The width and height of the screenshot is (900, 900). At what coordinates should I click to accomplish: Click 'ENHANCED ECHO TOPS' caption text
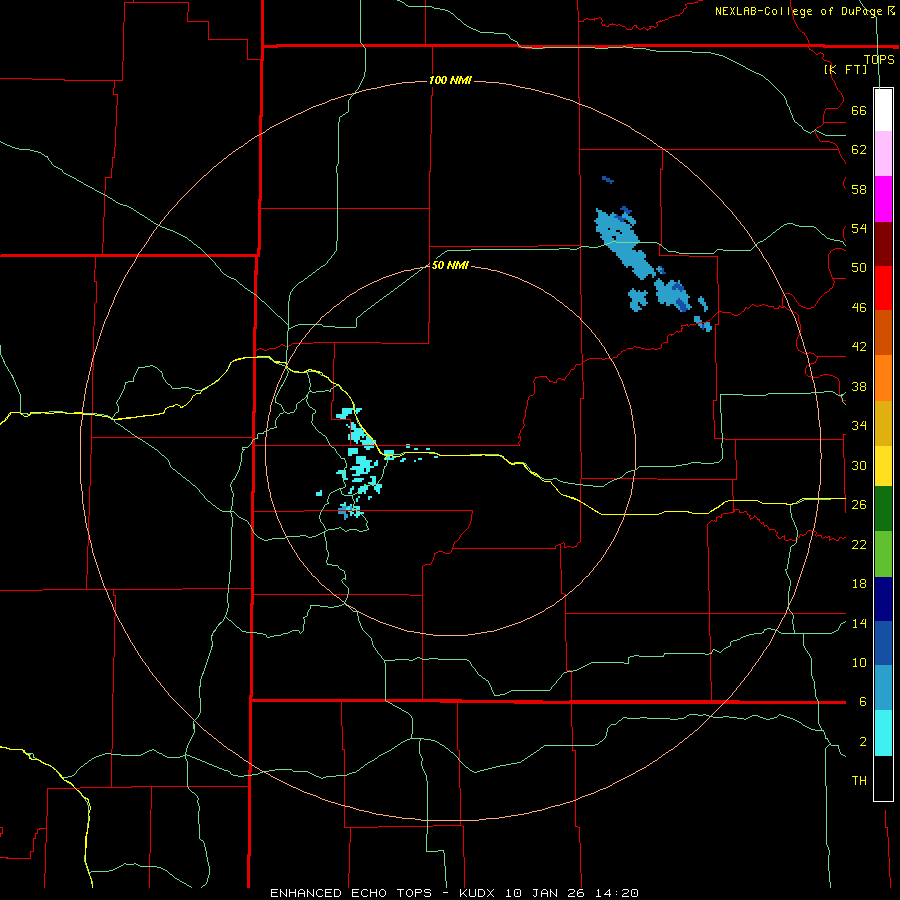click(351, 893)
